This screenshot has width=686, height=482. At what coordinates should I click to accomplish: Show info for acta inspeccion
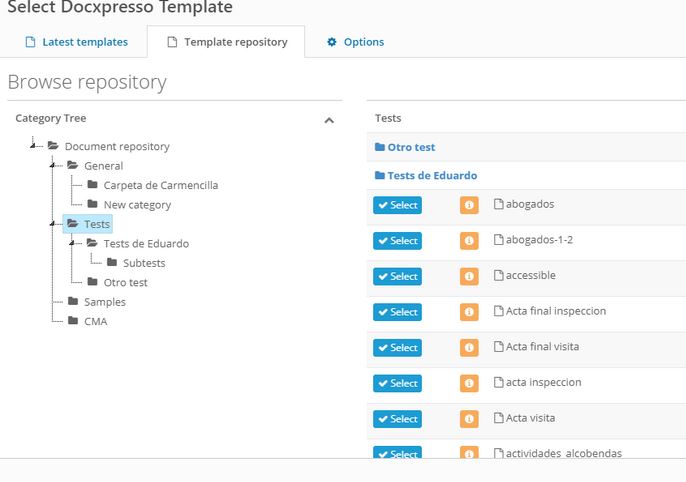tap(469, 384)
